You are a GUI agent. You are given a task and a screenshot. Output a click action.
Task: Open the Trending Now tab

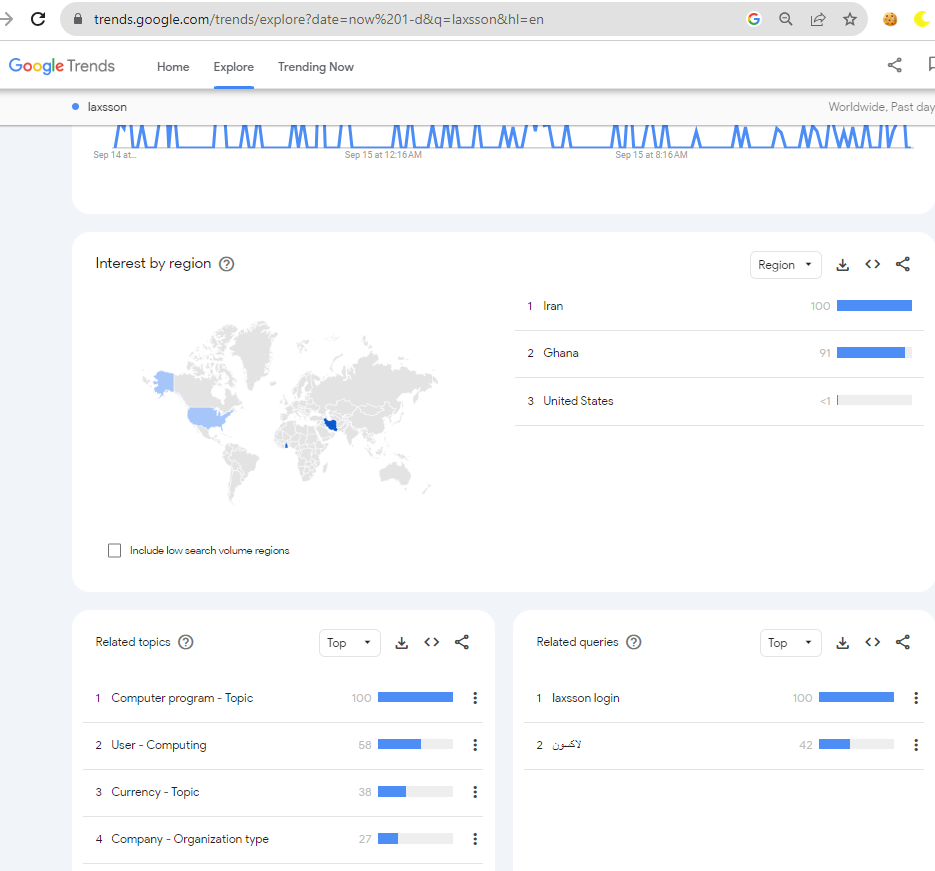[x=315, y=67]
